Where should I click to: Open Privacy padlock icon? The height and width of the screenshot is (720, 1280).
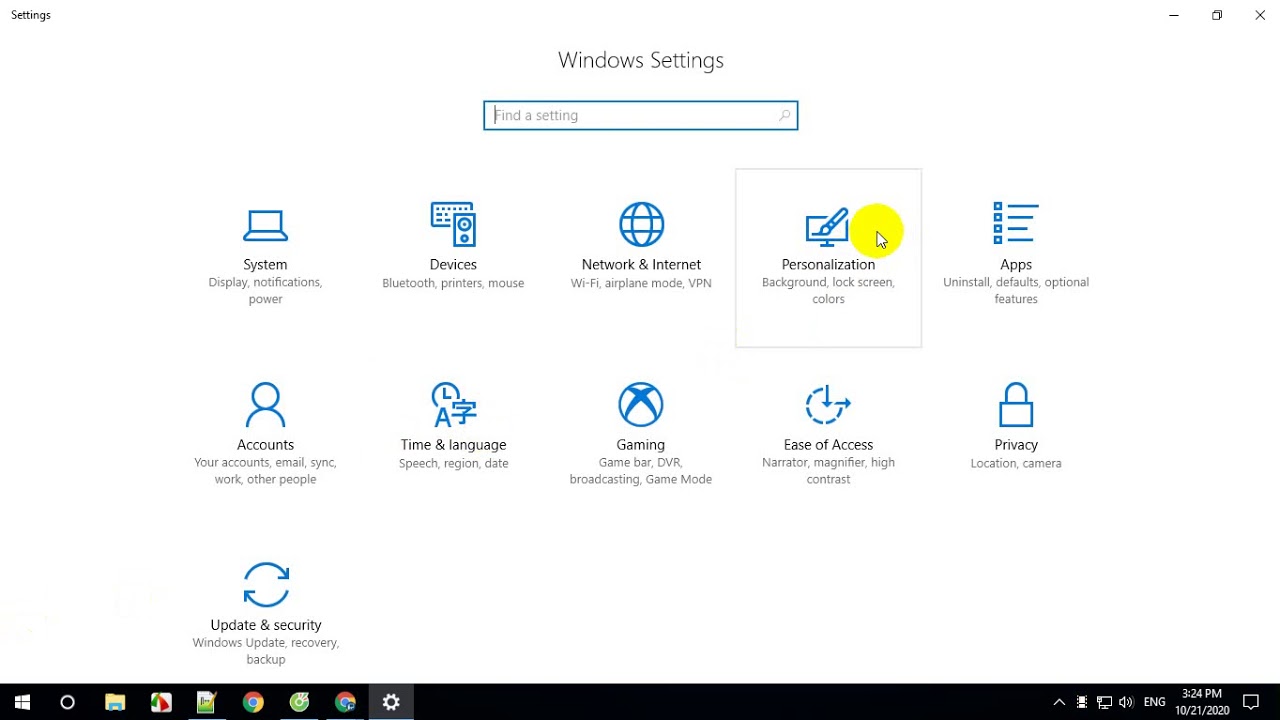tap(1016, 405)
